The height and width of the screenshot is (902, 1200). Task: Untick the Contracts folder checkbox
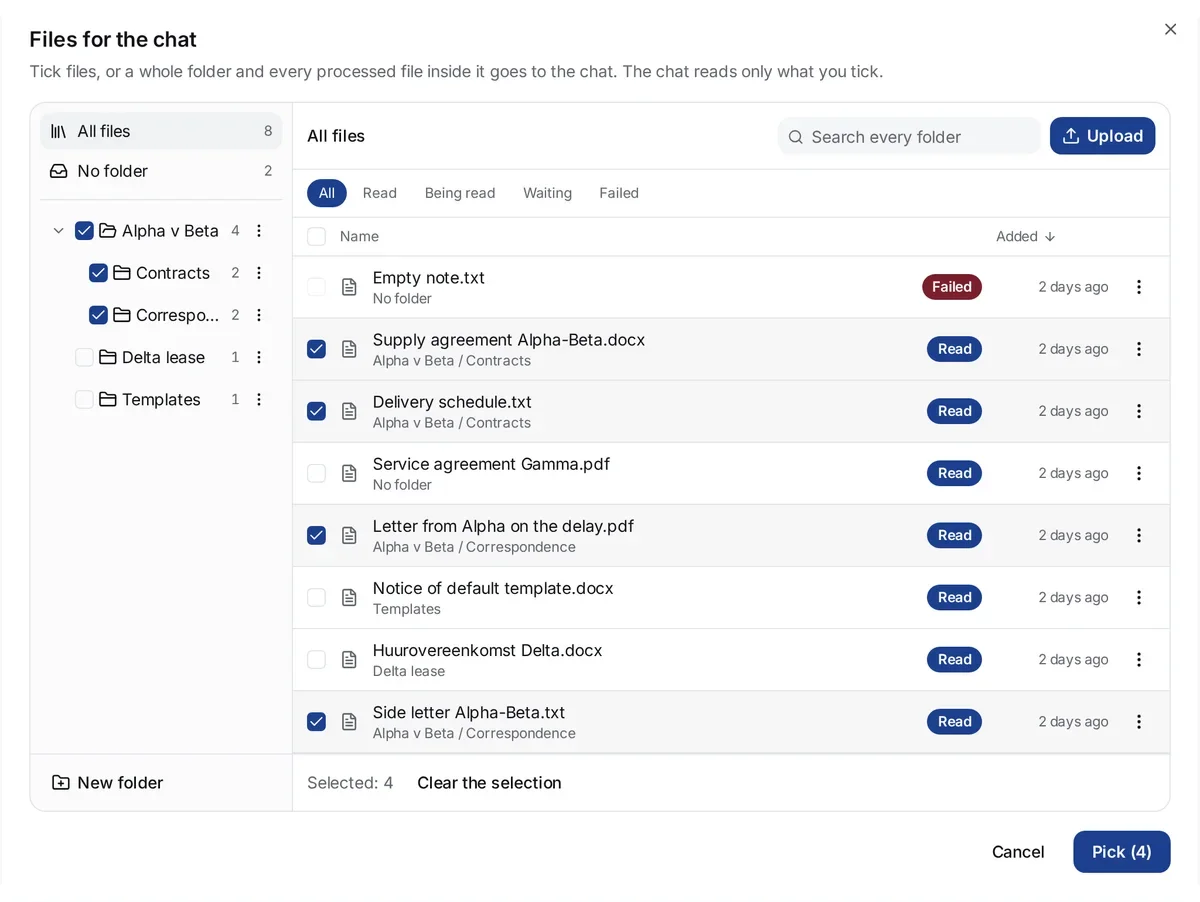(98, 273)
